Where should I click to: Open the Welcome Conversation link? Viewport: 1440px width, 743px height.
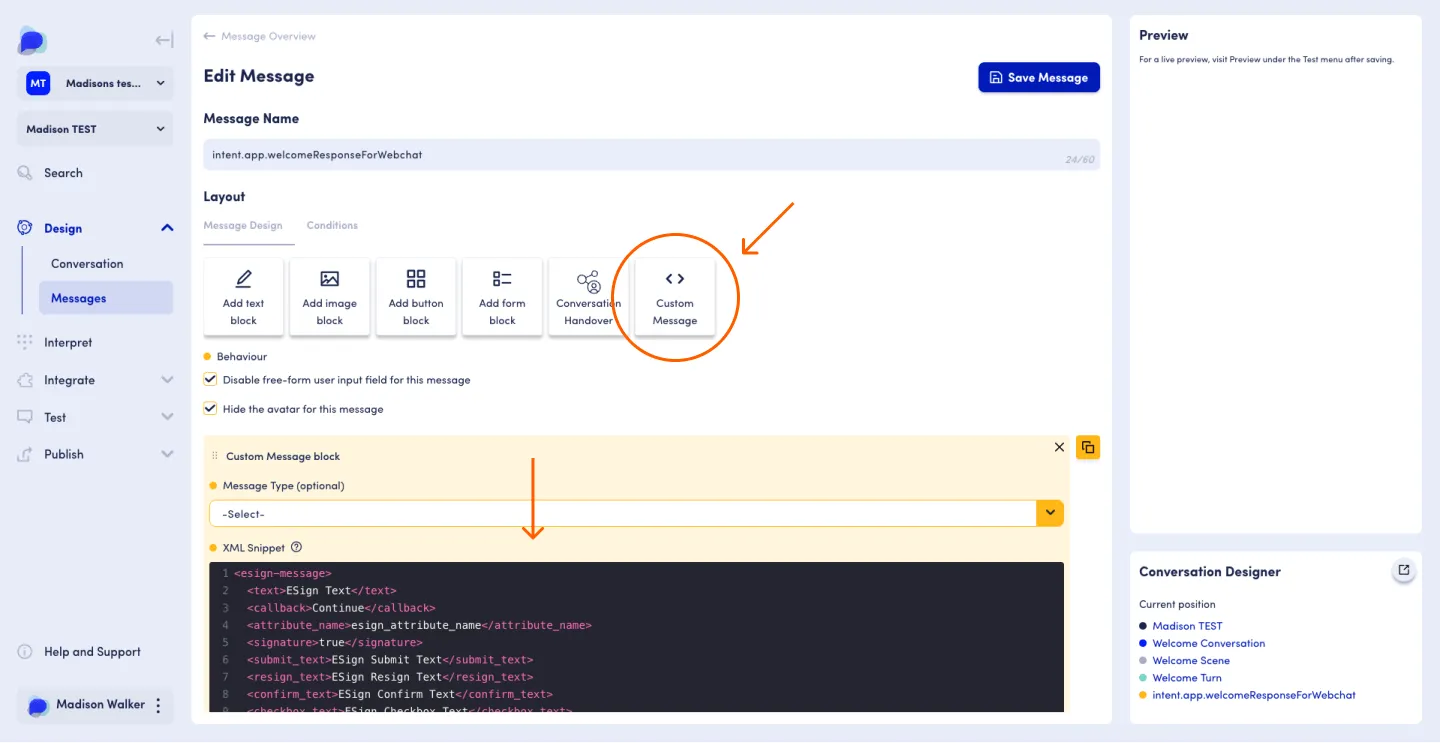[x=1208, y=643]
